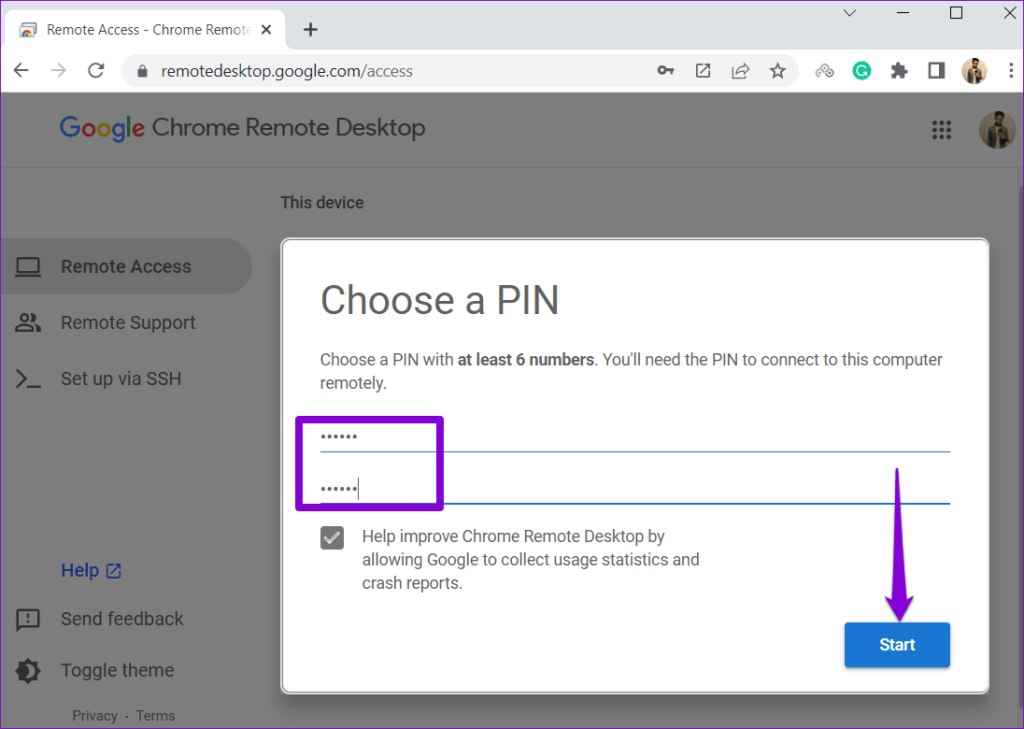
Task: Open the tab list chevron dropdown
Action: pos(849,14)
